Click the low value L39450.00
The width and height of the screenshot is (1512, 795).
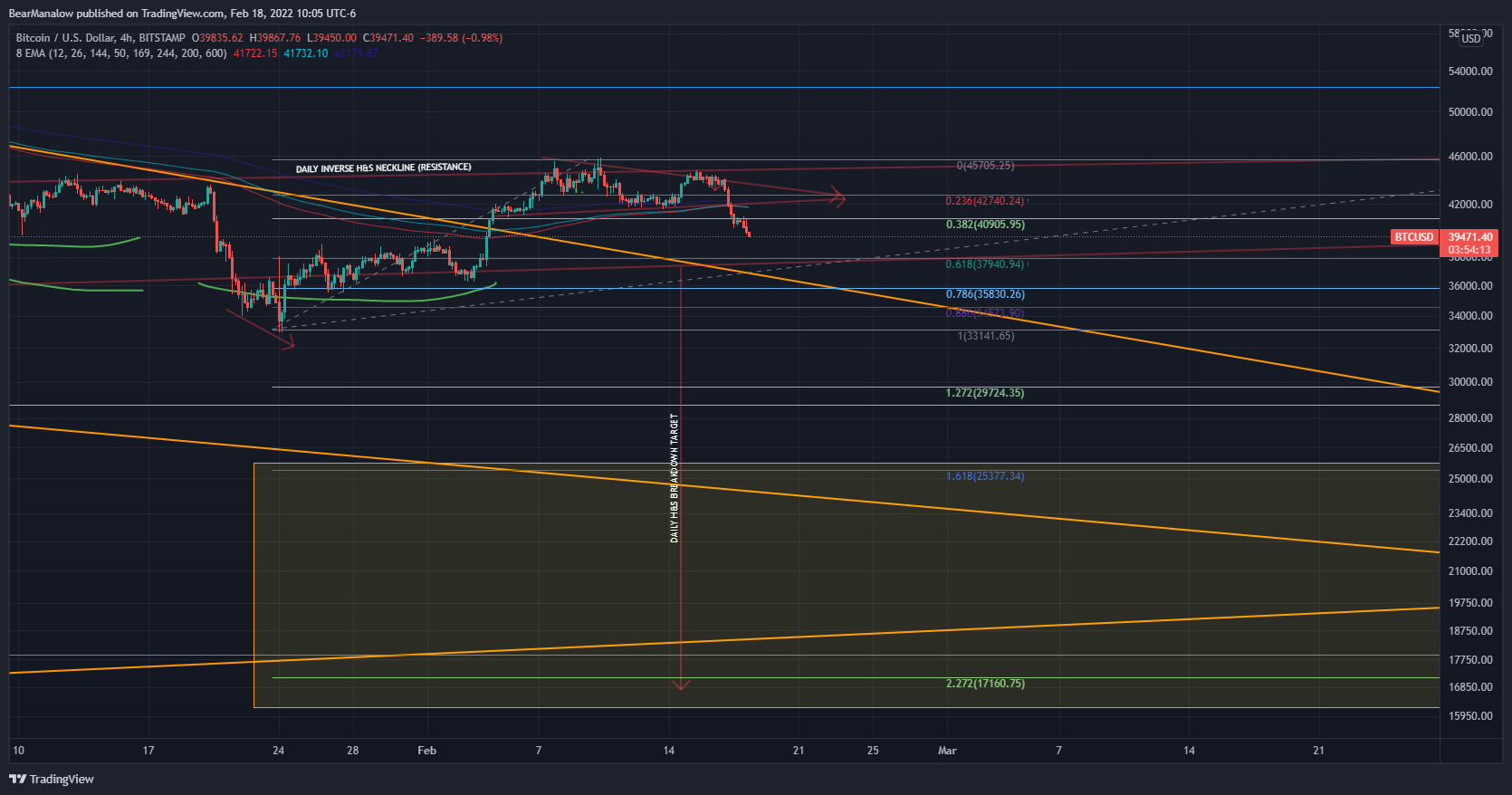point(332,38)
